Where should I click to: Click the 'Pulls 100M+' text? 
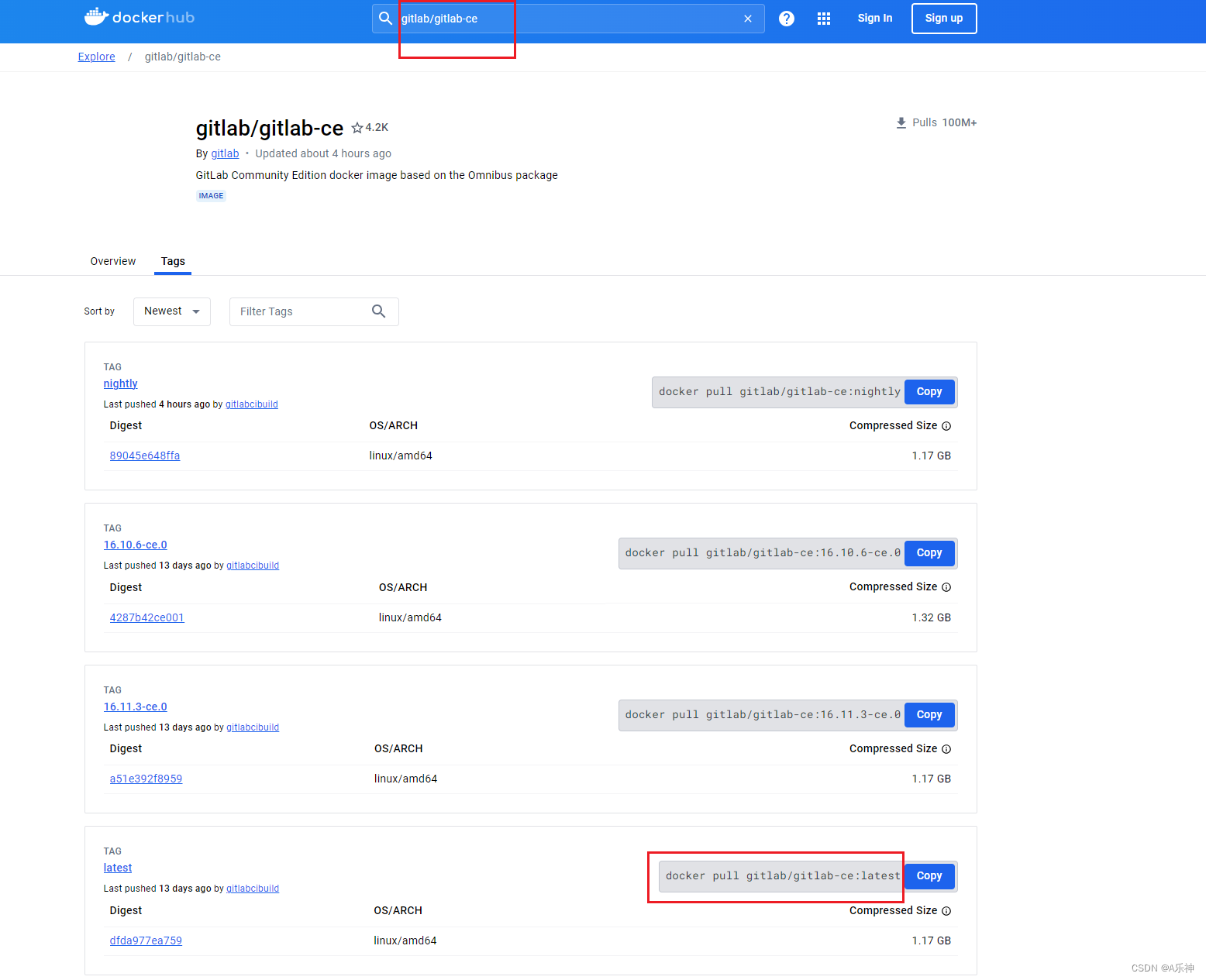tap(944, 122)
